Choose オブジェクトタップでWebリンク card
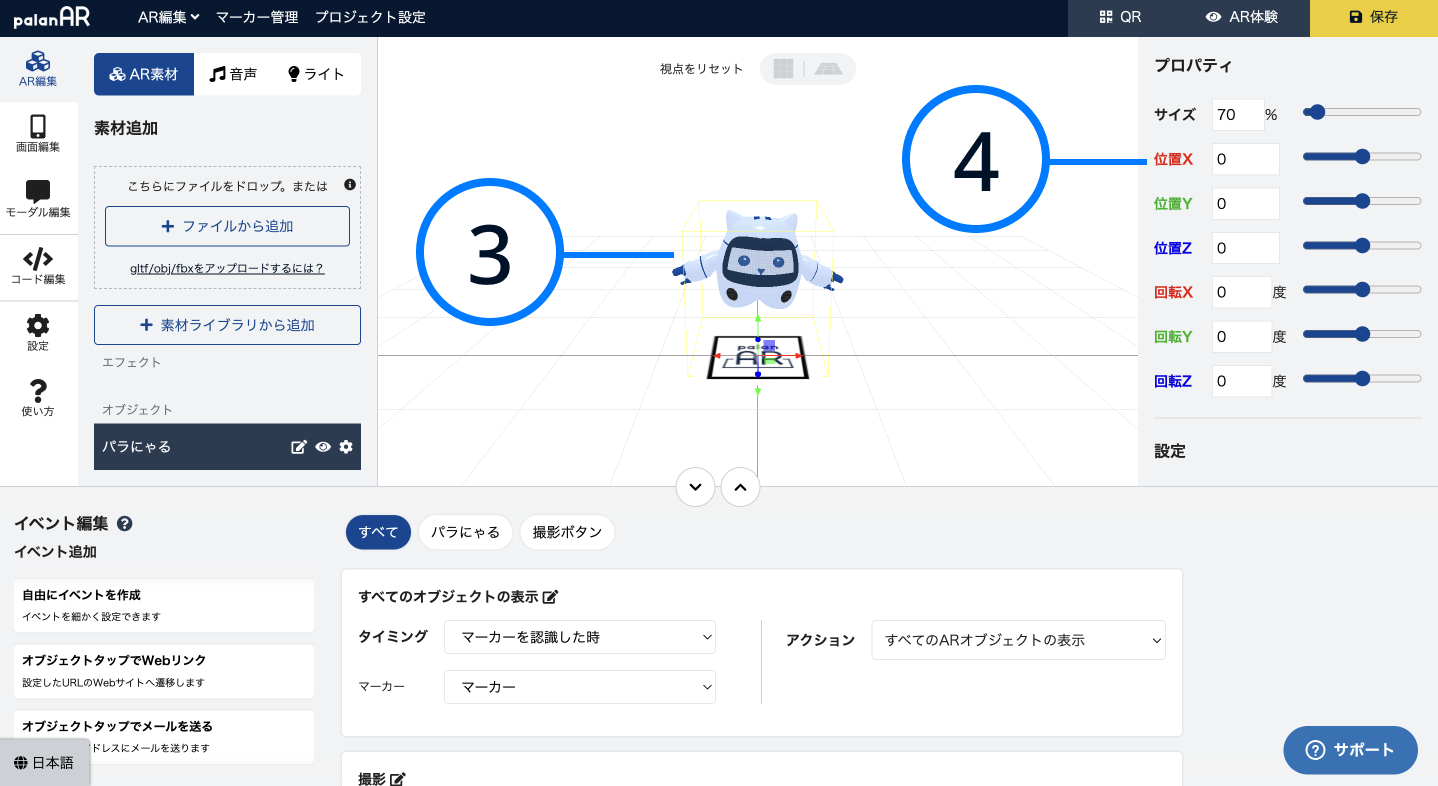This screenshot has width=1438, height=786. click(164, 671)
